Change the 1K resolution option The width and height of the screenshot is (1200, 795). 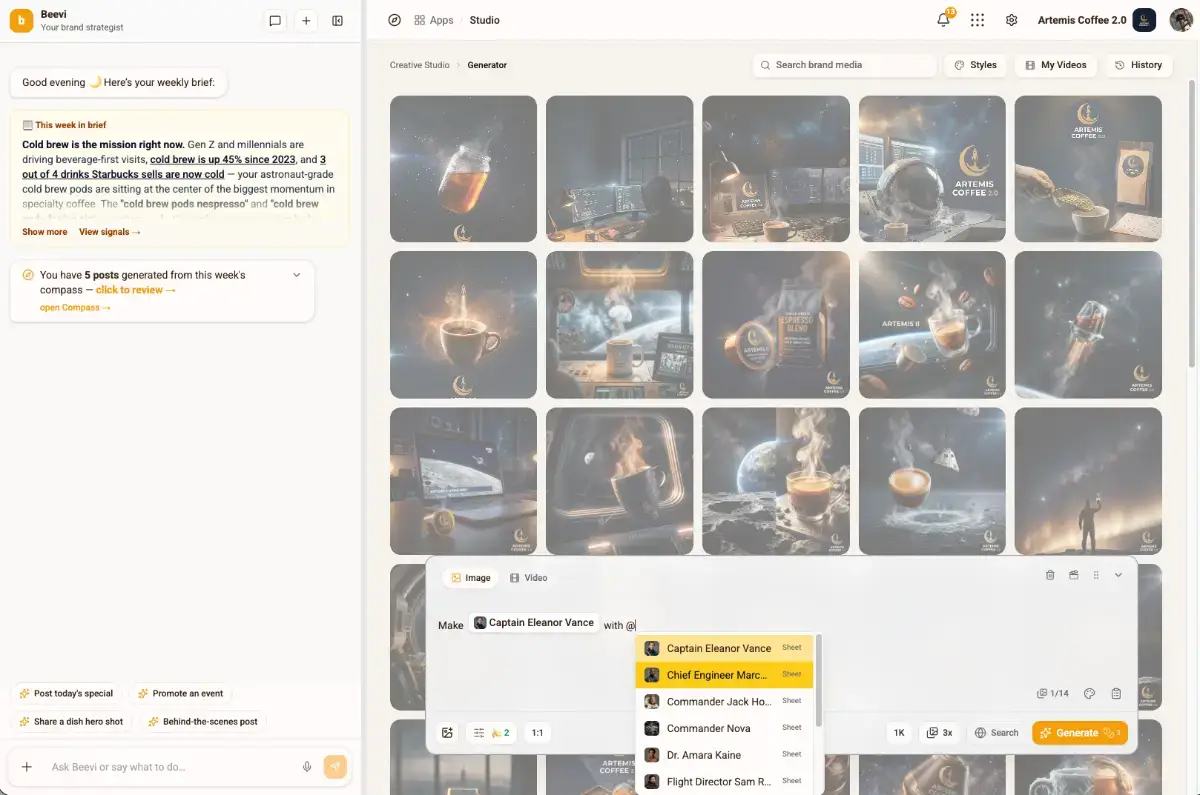[x=899, y=733]
